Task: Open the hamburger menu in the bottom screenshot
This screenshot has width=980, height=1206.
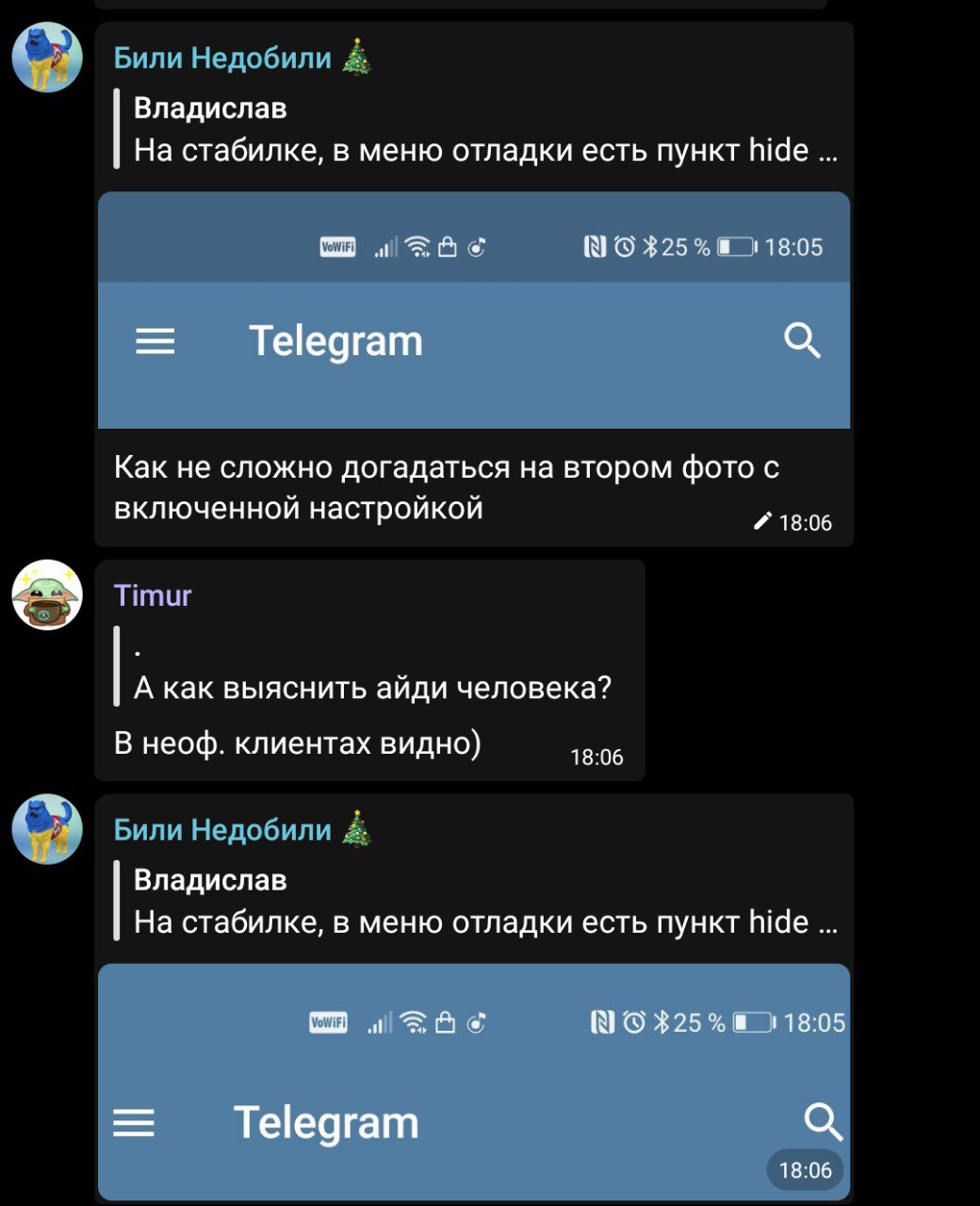Action: pyautogui.click(x=134, y=1122)
